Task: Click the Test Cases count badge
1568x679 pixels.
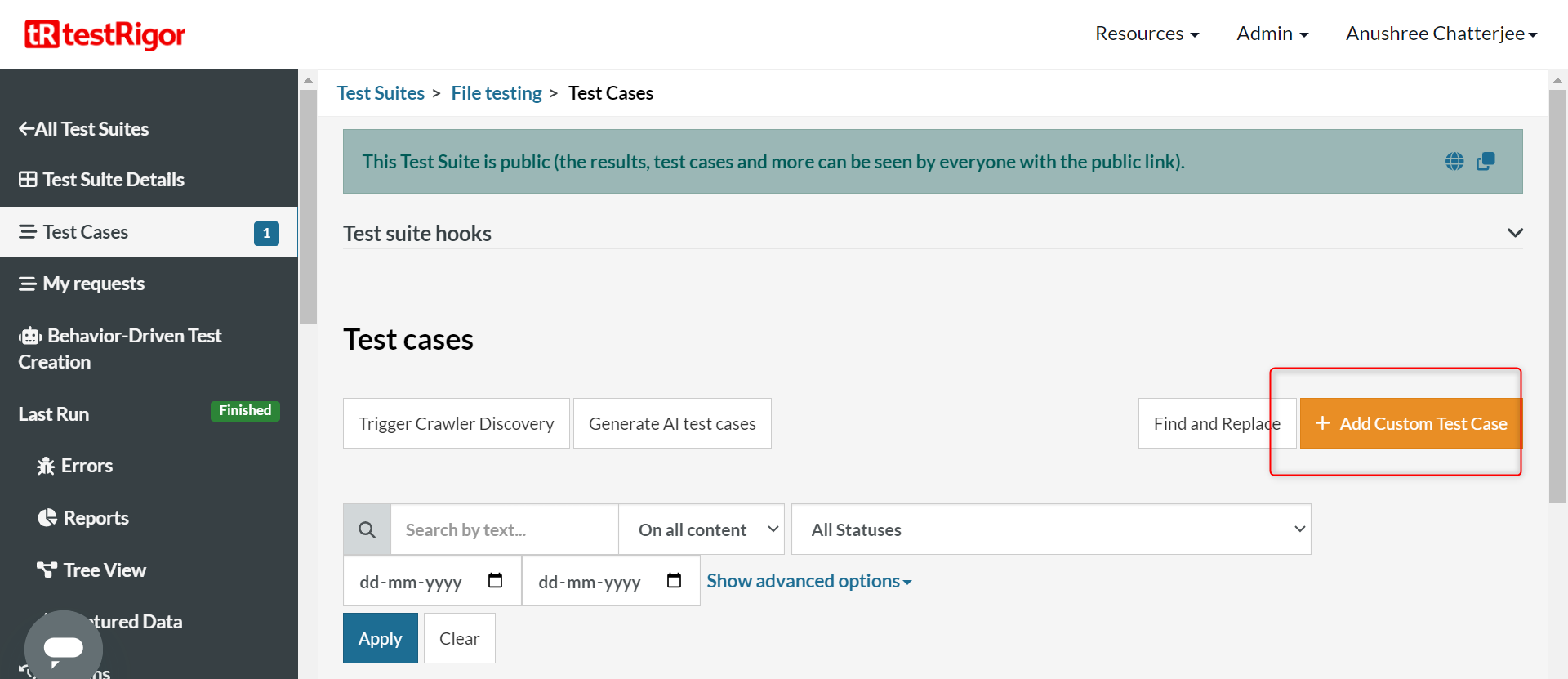Action: pos(266,233)
